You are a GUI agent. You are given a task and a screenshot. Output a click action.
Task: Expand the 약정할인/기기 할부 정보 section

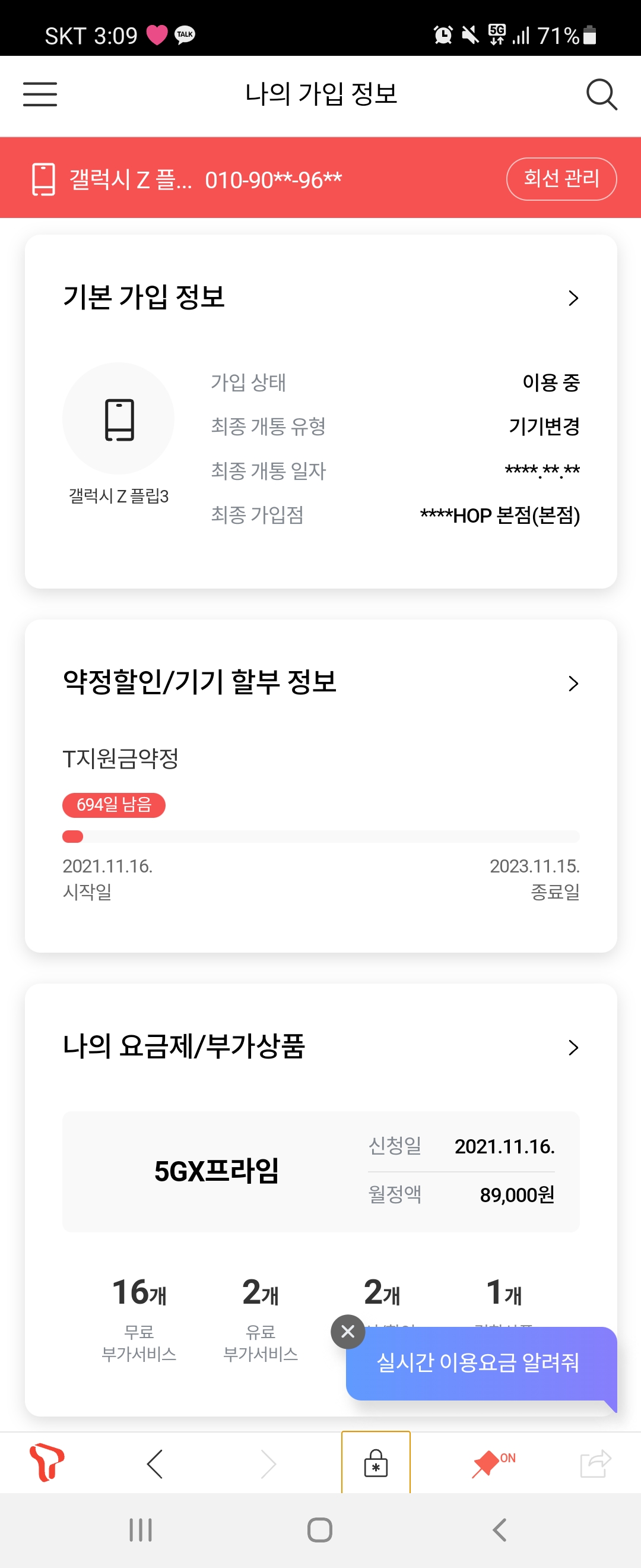(573, 684)
